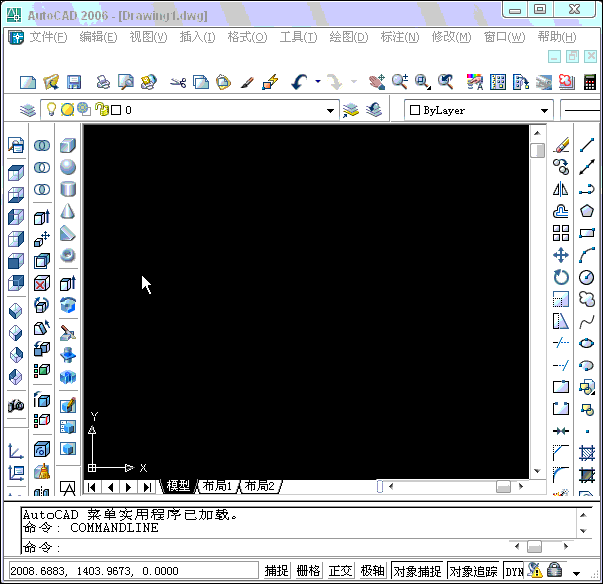
Task: Select the Zoom Realtime magnifier icon
Action: click(400, 82)
